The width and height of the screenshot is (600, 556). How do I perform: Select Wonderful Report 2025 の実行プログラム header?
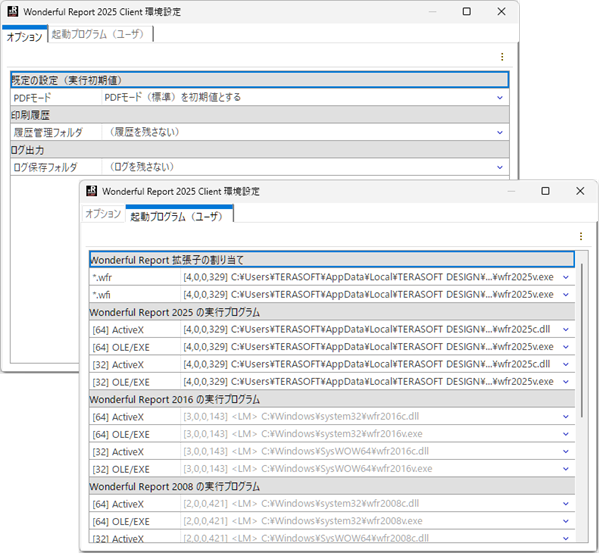(x=332, y=312)
